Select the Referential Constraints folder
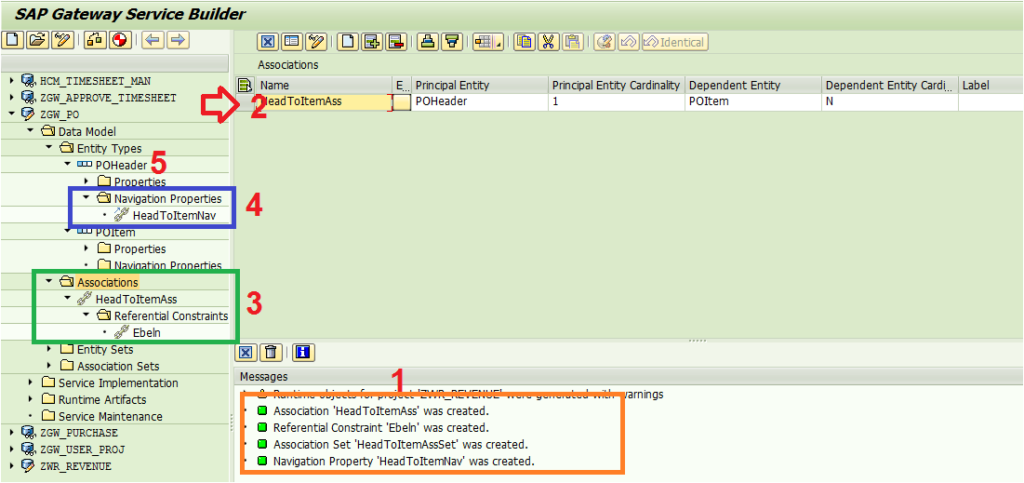1024x483 pixels. pos(171,316)
